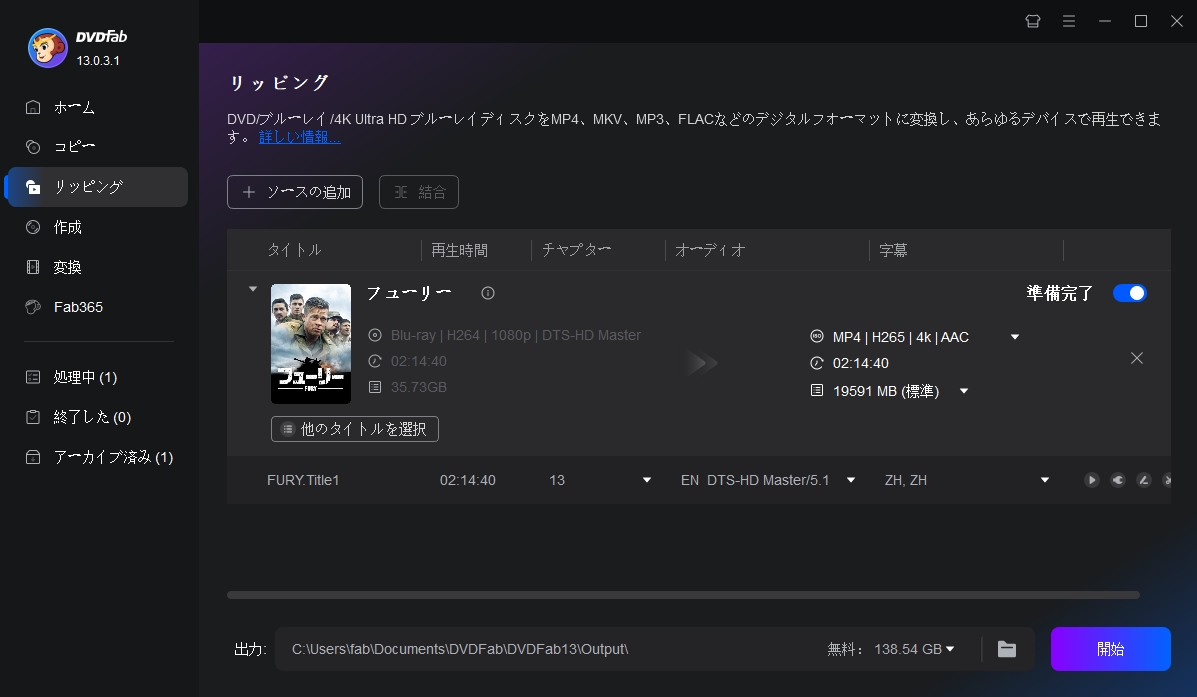Click the オーディオ column header
Image resolution: width=1197 pixels, height=697 pixels.
[710, 250]
